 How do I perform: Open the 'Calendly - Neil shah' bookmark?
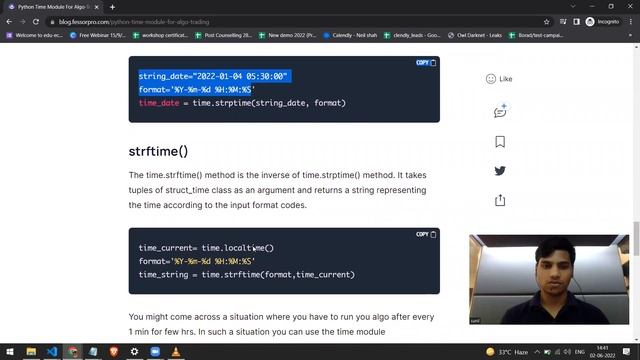tap(350, 36)
